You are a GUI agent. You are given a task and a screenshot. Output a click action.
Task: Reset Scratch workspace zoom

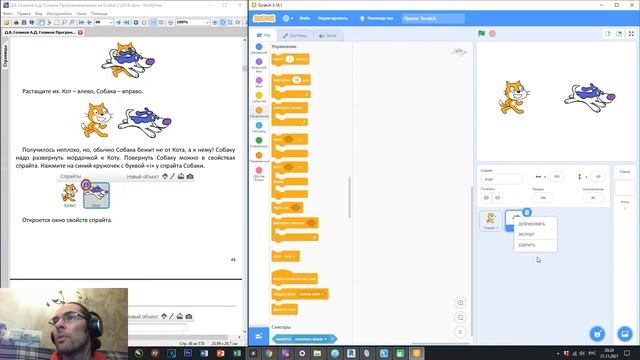coord(460,332)
